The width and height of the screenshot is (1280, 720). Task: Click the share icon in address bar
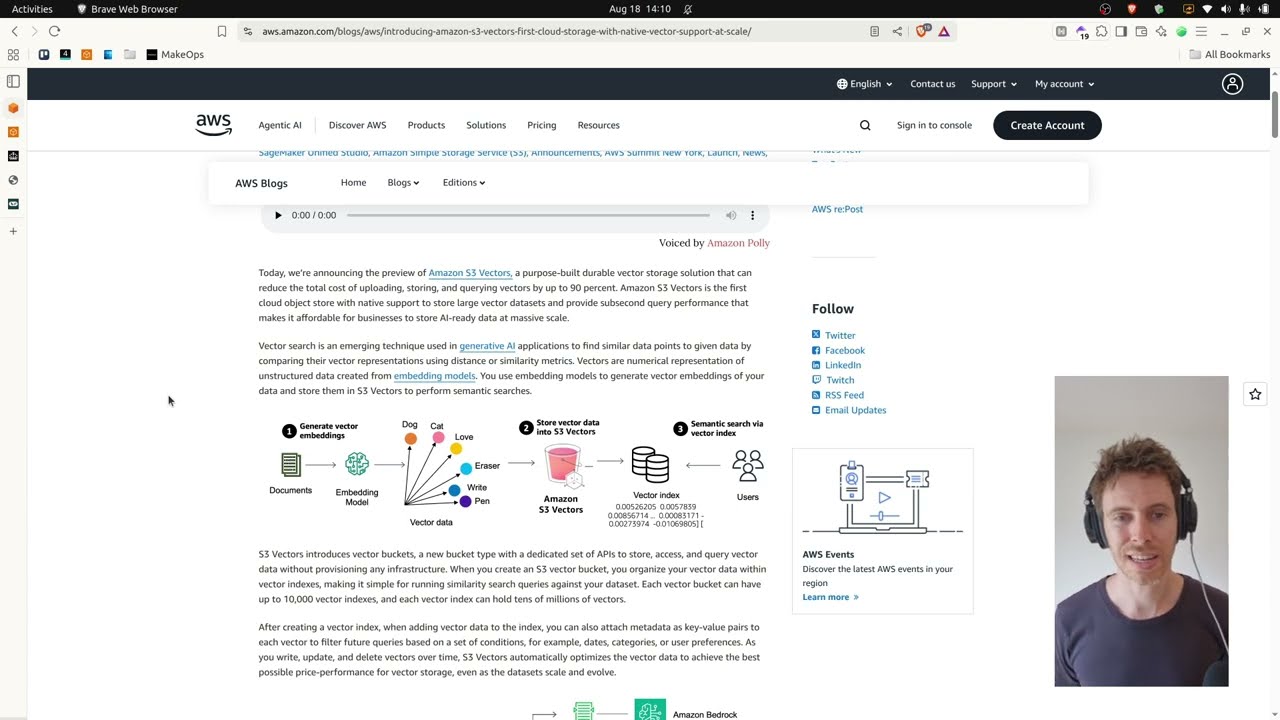tap(897, 31)
